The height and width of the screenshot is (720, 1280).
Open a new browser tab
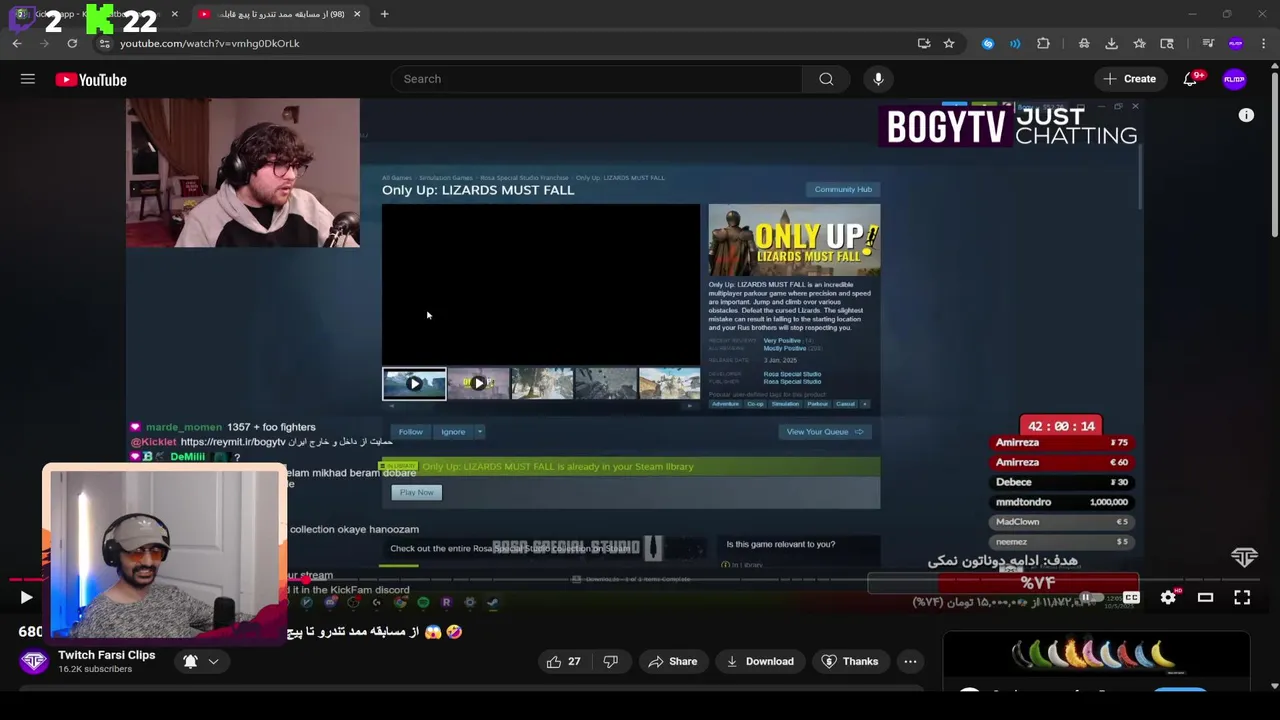(384, 14)
